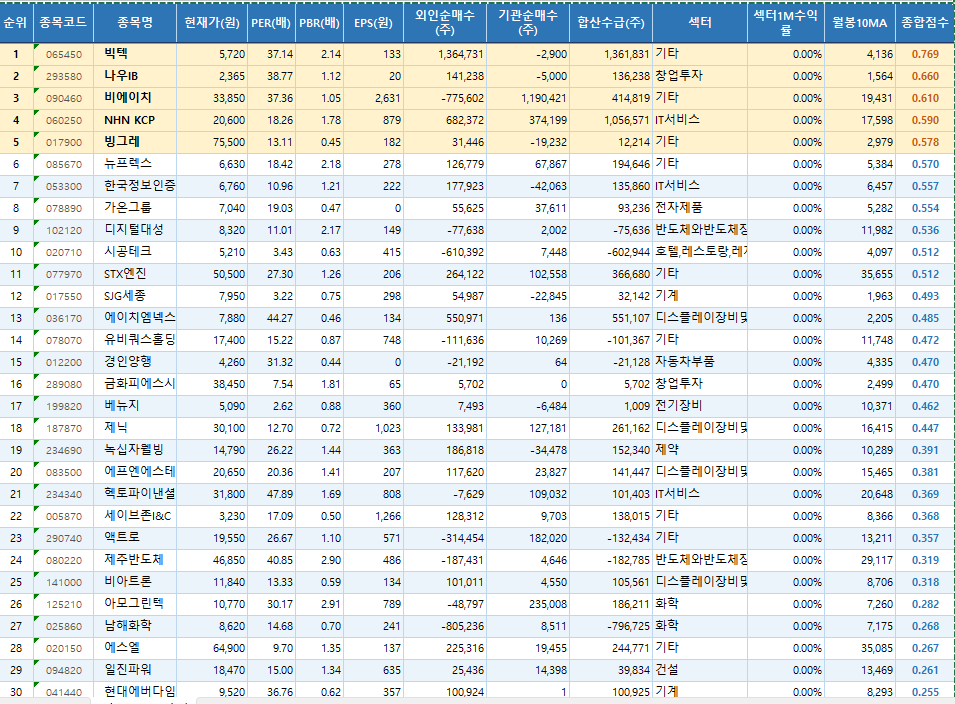The height and width of the screenshot is (704, 955).
Task: Select the 종합점수 header cell
Action: pyautogui.click(x=925, y=23)
